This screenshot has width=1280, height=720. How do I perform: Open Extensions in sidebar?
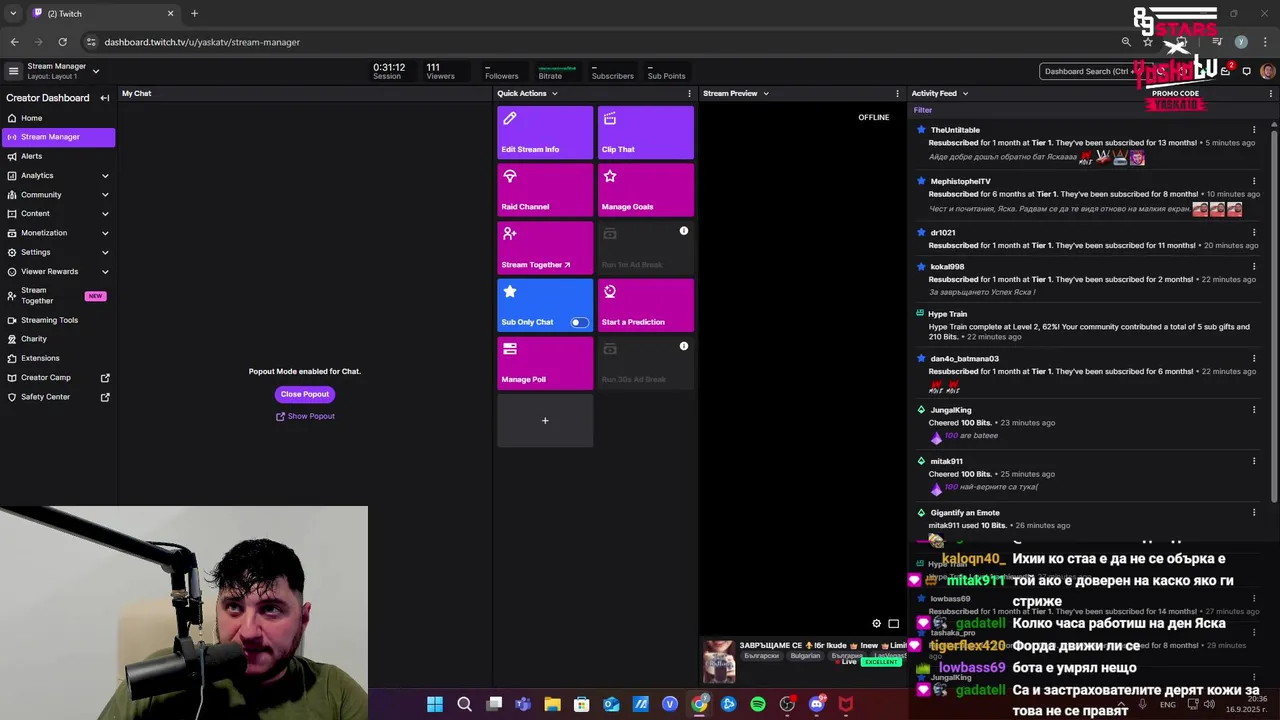[x=57, y=358]
